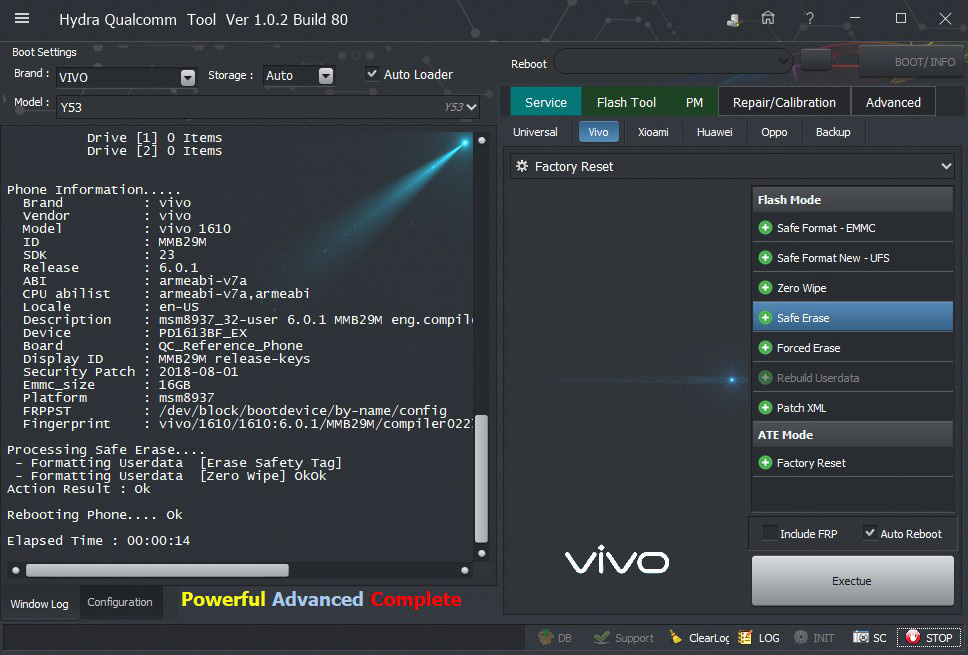968x655 pixels.
Task: Switch to the Flash Tool tab
Action: 626,102
